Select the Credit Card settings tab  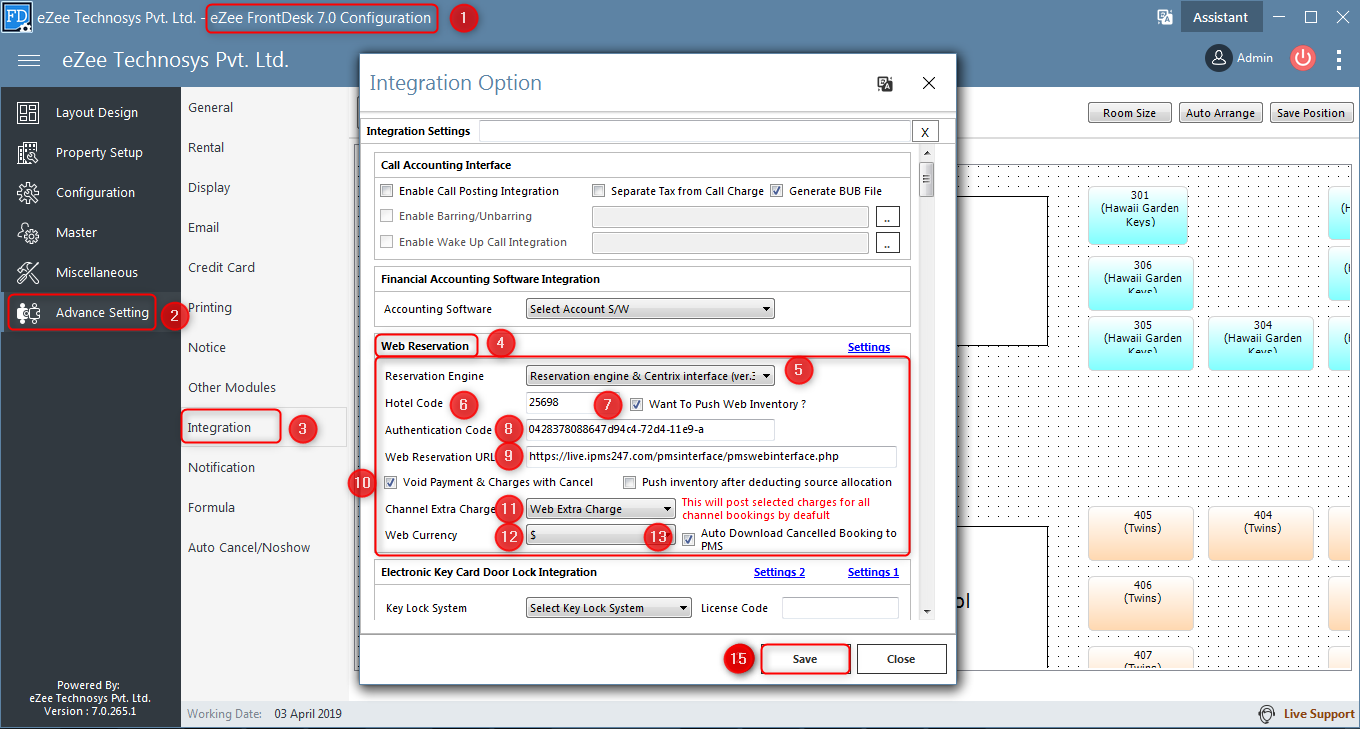point(222,268)
